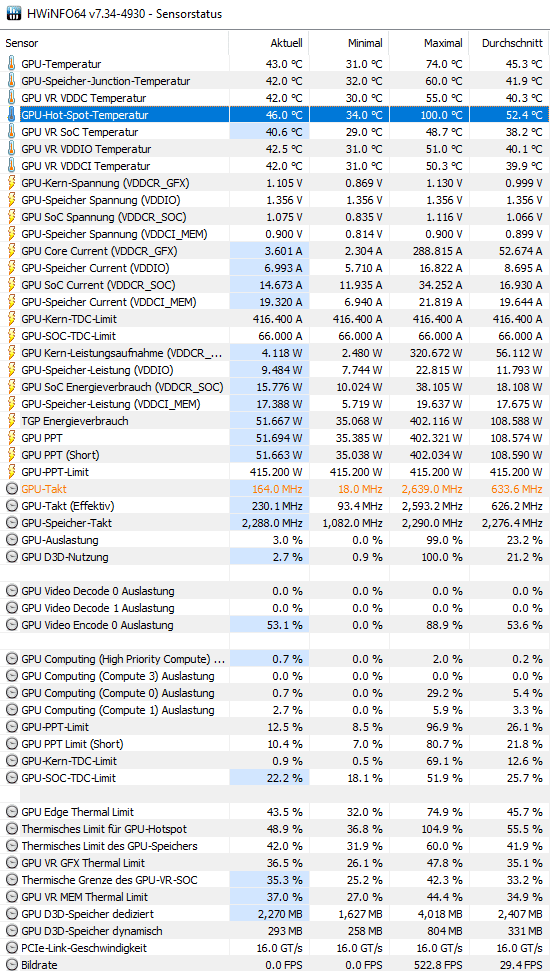The height and width of the screenshot is (972, 550).
Task: Click thermometer icon beside GPU VR VDDCI Temperatur
Action: [x=11, y=166]
